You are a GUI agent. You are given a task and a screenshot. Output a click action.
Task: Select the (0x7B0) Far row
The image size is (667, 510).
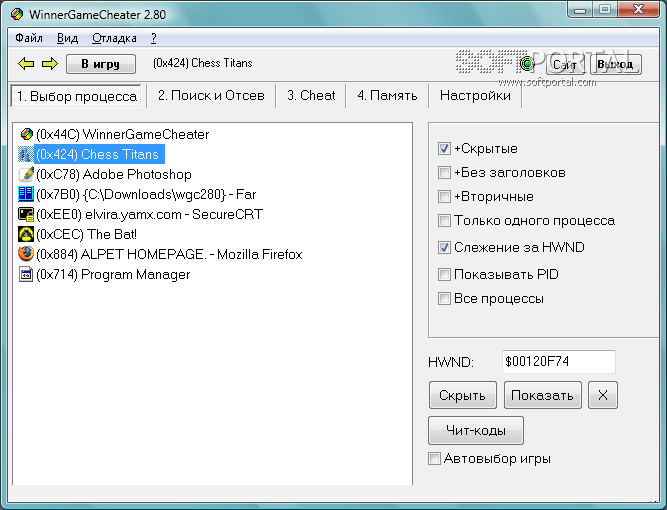[x=146, y=194]
